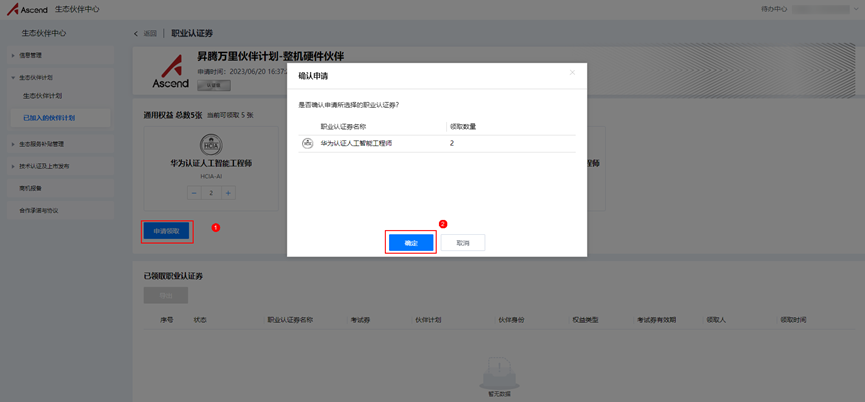Click the 职业认证券名称 column header in dialog
Screen dimensions: 865x402
[x=343, y=126]
